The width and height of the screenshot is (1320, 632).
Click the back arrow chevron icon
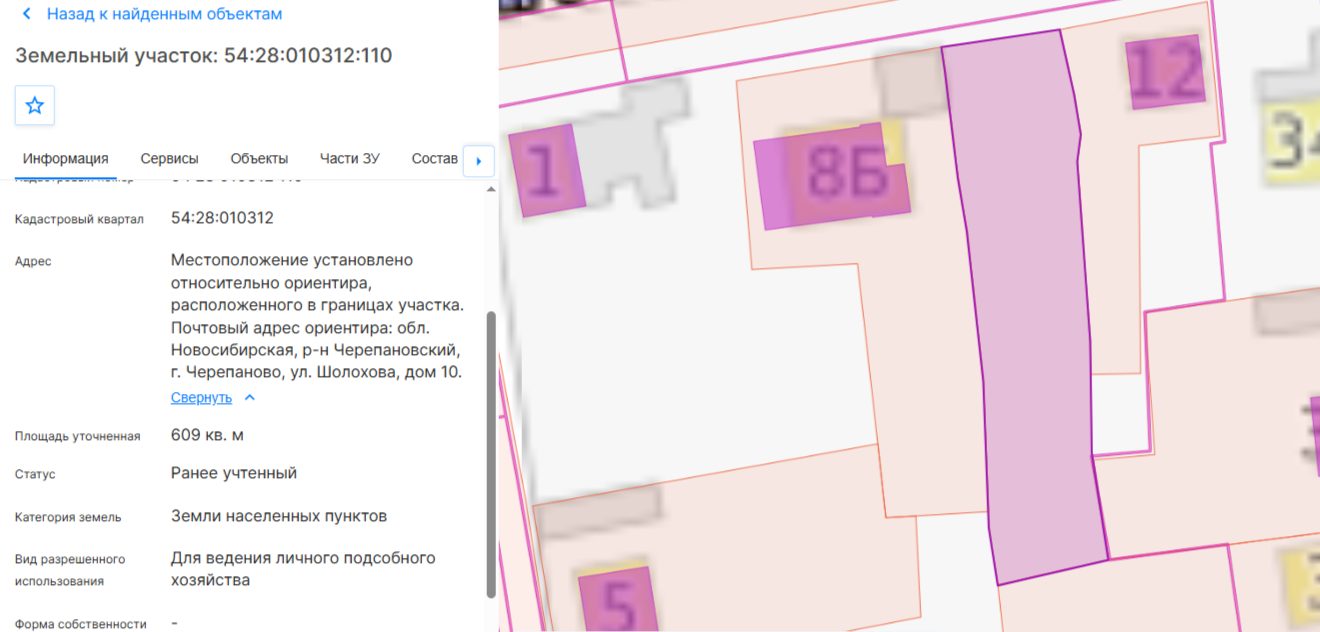[26, 14]
